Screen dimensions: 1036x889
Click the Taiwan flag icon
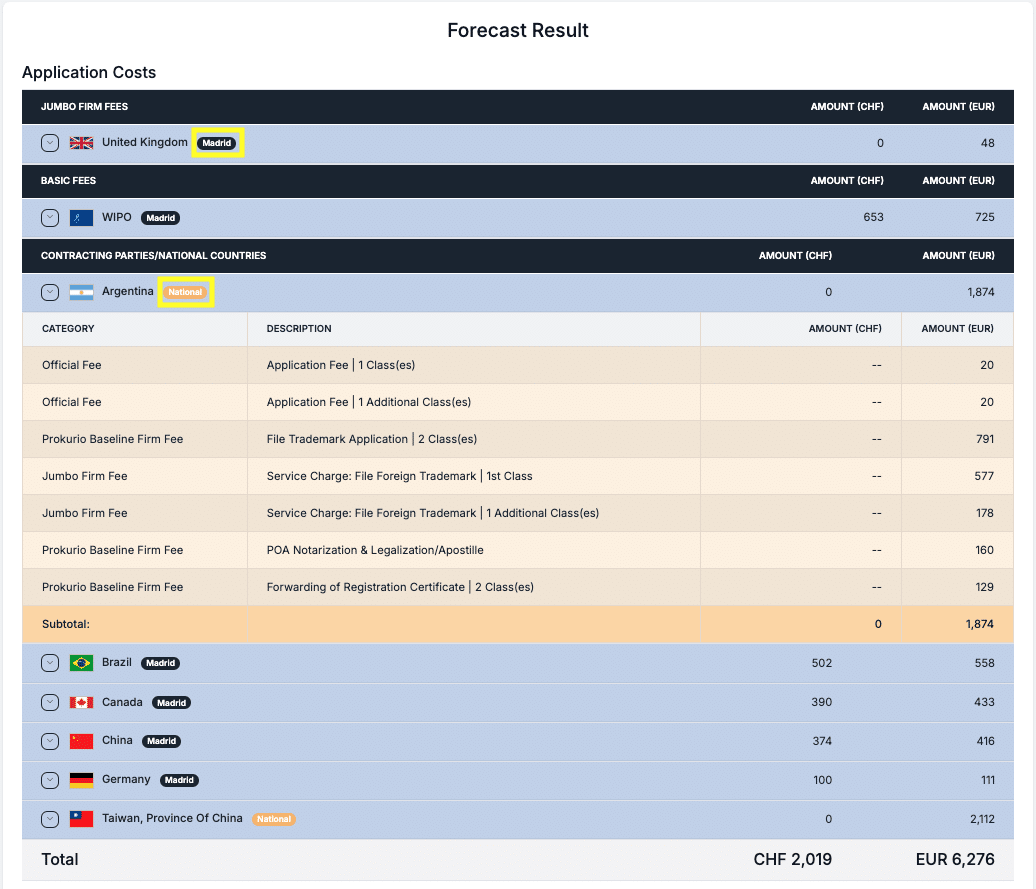click(81, 819)
